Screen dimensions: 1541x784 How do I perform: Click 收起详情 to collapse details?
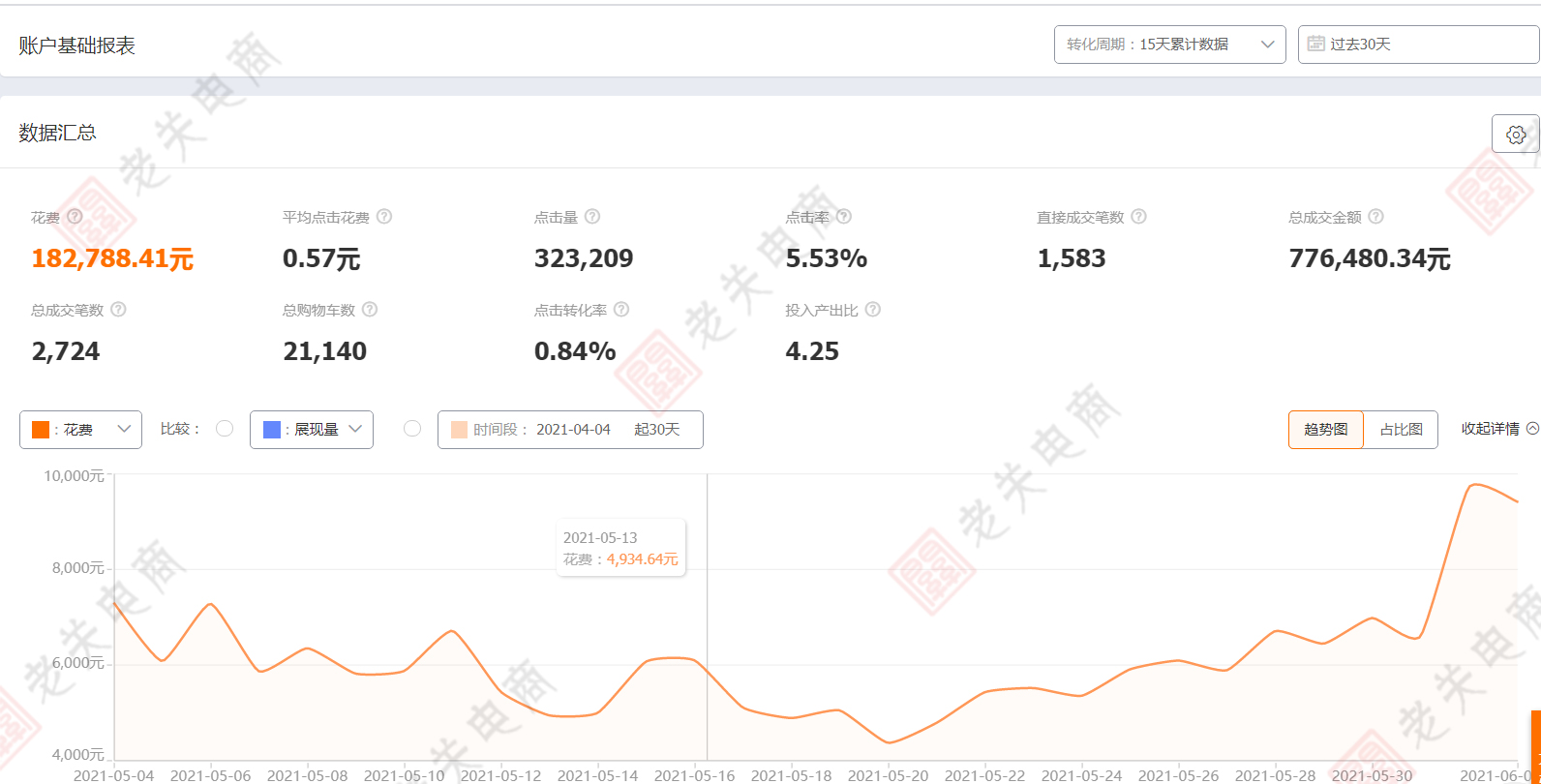tap(1490, 429)
